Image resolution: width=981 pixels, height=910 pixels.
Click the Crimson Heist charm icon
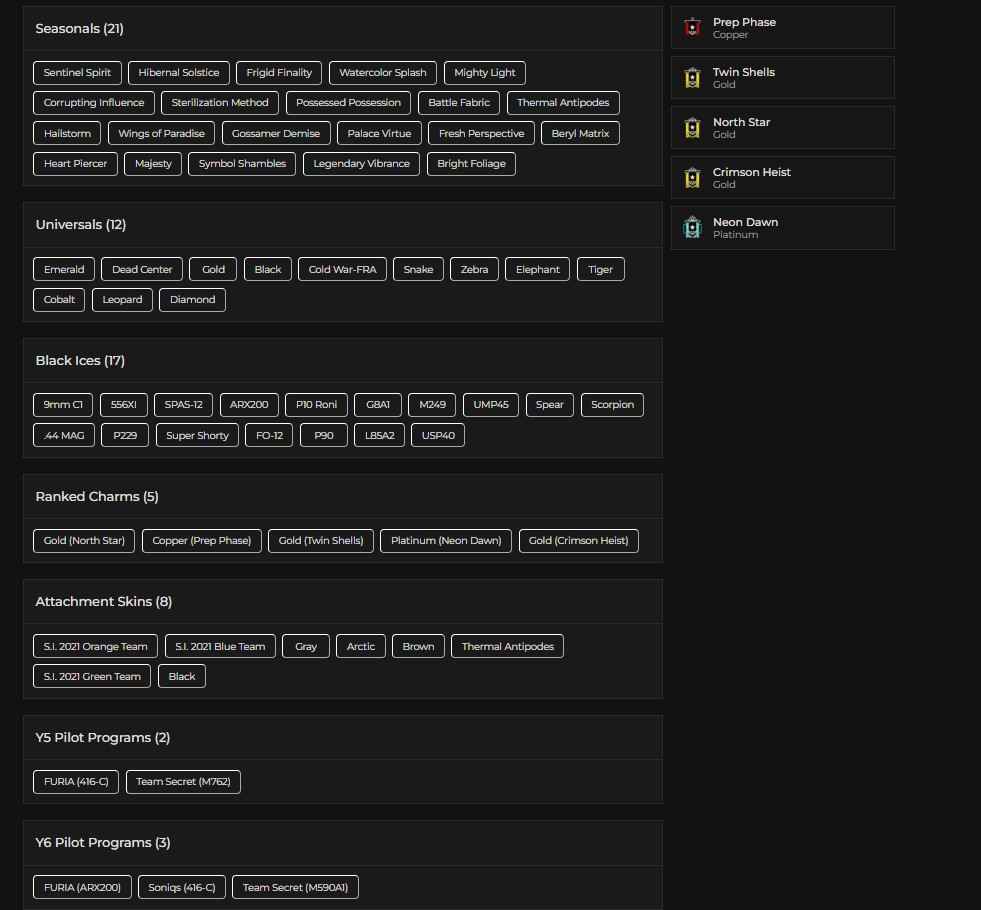(x=691, y=177)
